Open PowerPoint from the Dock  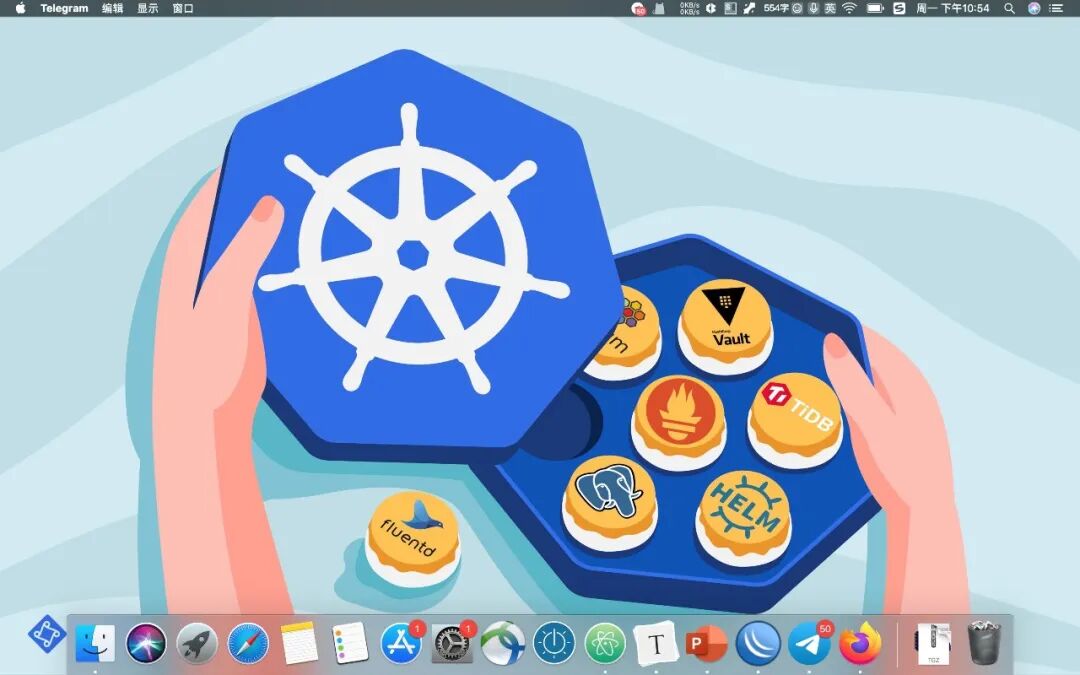tap(707, 643)
